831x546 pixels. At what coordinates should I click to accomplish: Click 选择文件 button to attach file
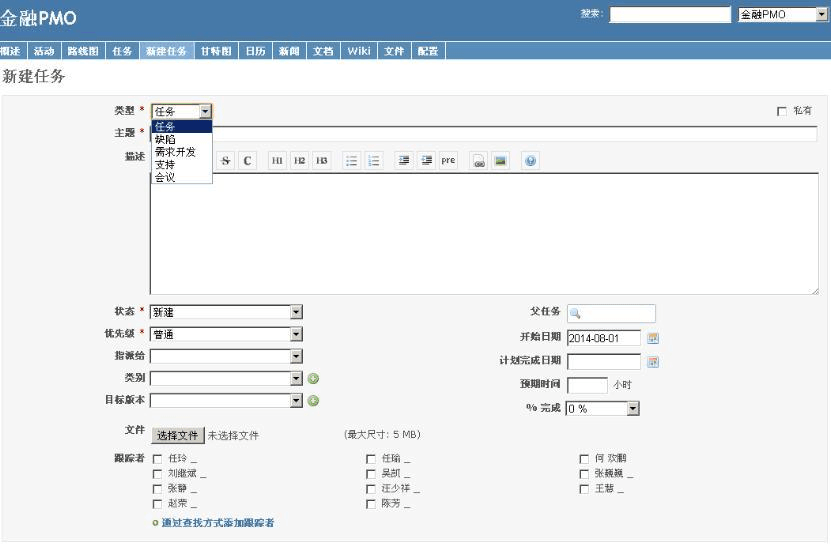tap(178, 435)
